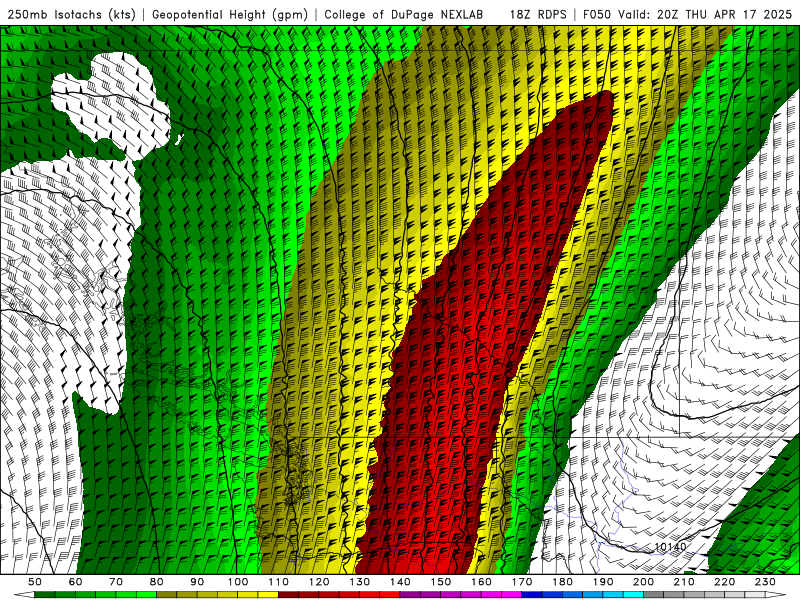Click the "Valid: 20Z THU APR 17 2025" text
The width and height of the screenshot is (800, 600).
coord(705,15)
